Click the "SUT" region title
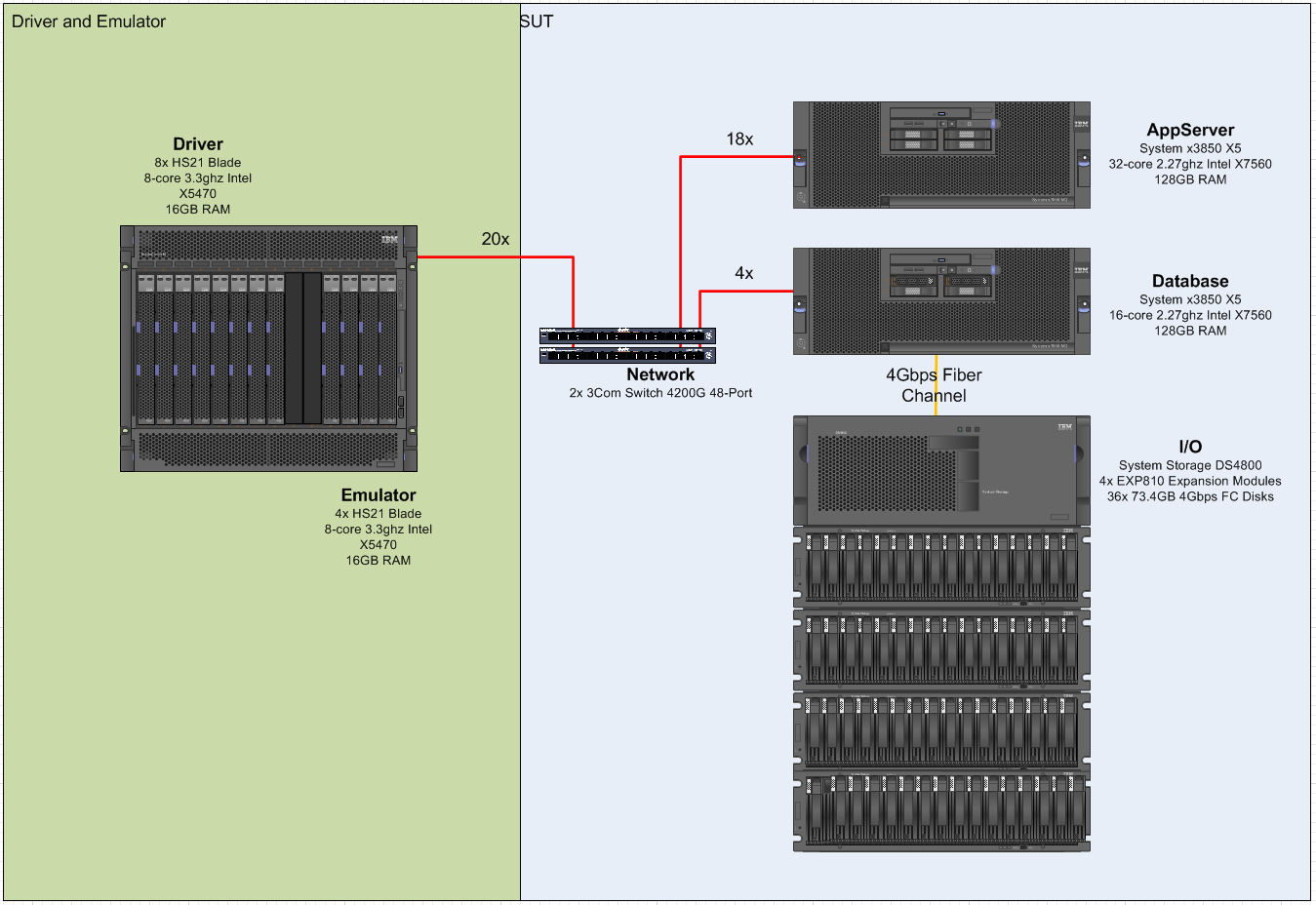The image size is (1316, 905). (537, 21)
